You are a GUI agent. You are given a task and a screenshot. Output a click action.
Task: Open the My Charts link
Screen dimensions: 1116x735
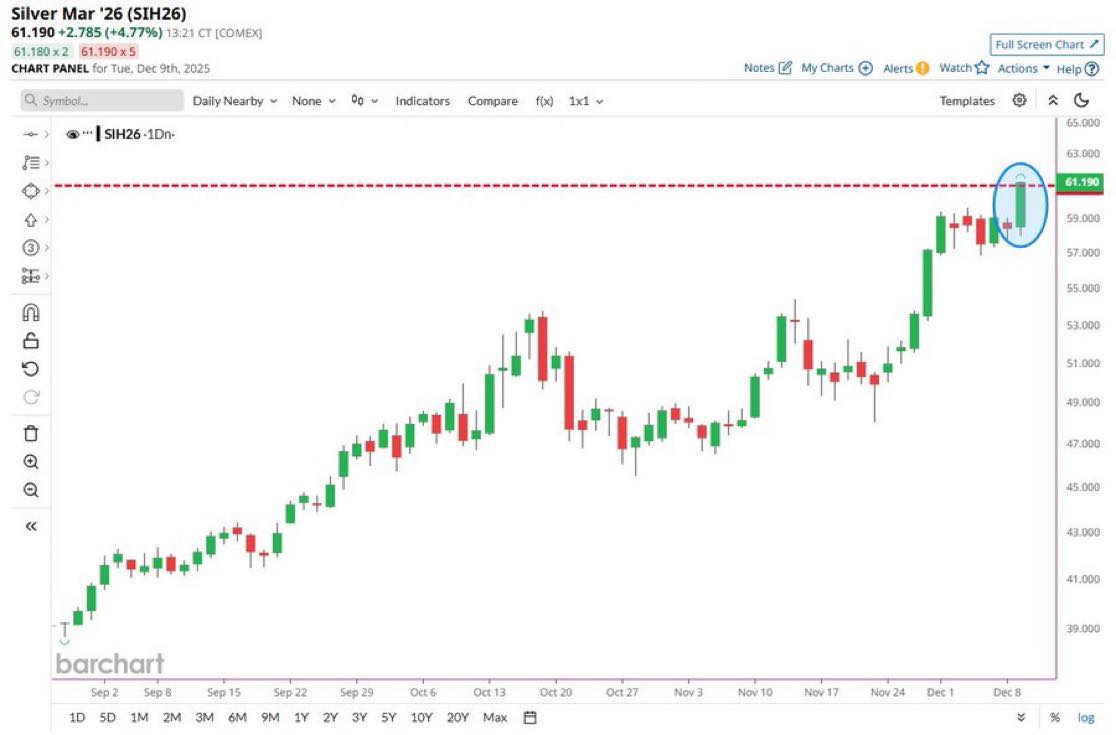click(837, 68)
